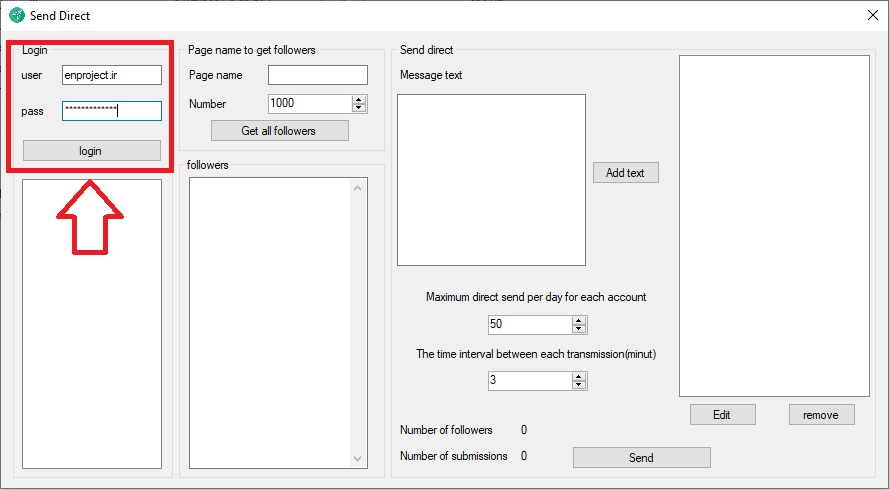
Task: Decrease the Number value with down arrow
Action: click(x=360, y=108)
